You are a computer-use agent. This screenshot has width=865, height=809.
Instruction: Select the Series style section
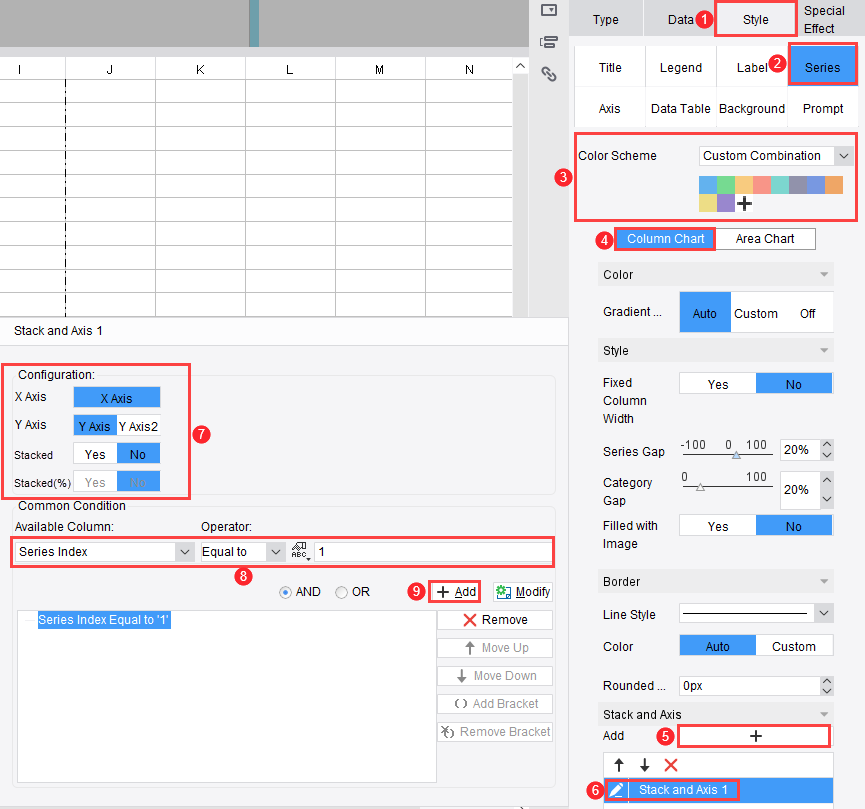[822, 67]
